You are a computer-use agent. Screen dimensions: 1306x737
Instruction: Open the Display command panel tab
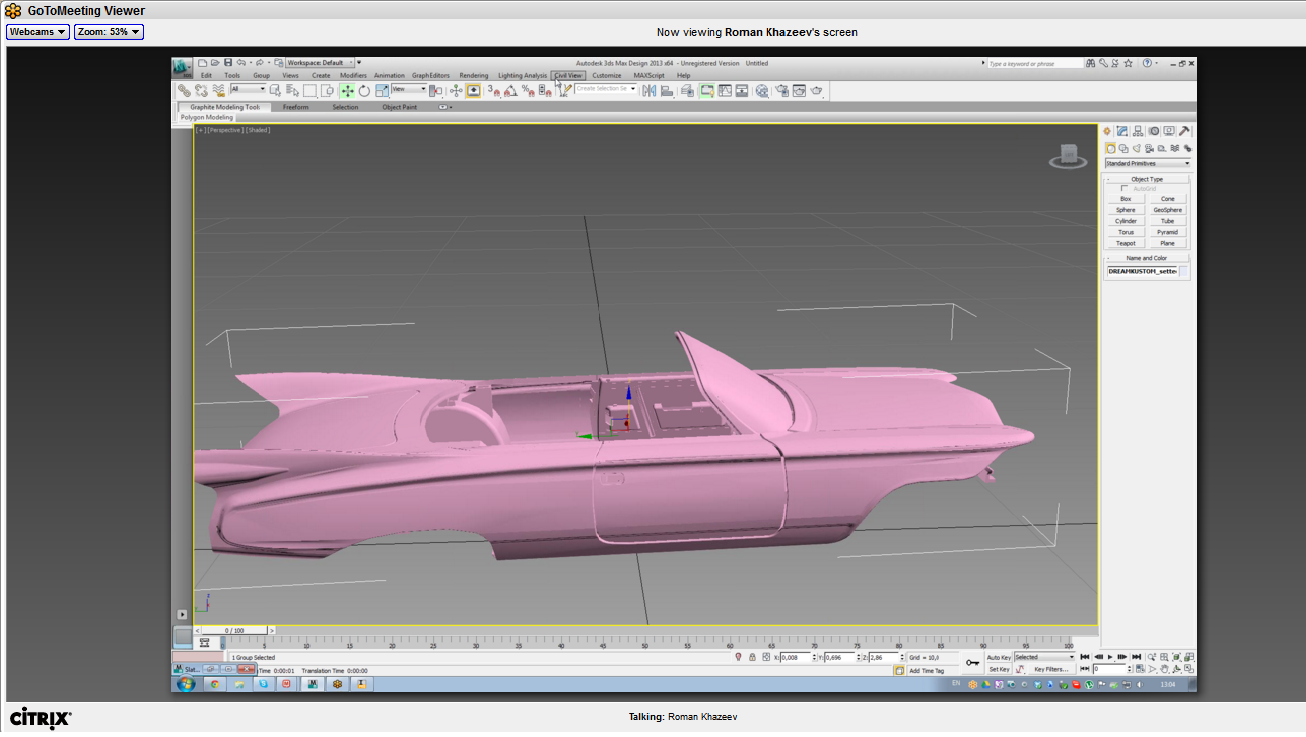(1169, 130)
